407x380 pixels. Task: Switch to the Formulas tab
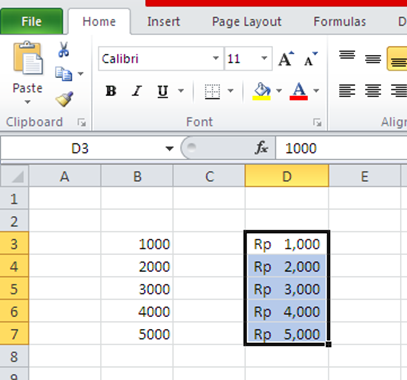tap(340, 22)
